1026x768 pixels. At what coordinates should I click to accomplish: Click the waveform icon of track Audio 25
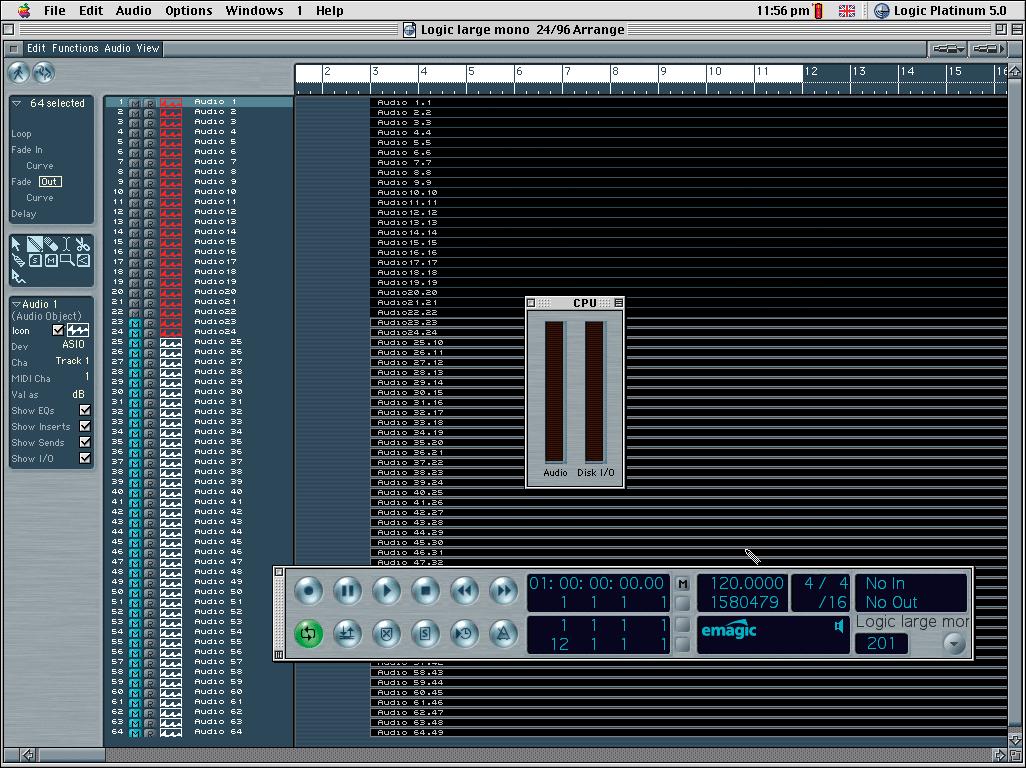tap(171, 343)
